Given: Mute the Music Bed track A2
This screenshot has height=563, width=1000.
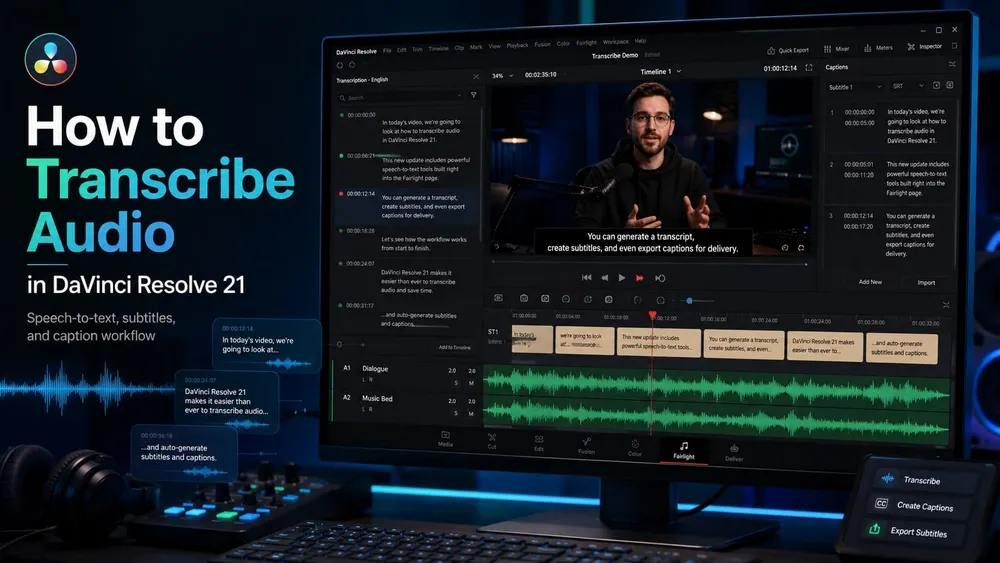Looking at the screenshot, I should coord(471,413).
